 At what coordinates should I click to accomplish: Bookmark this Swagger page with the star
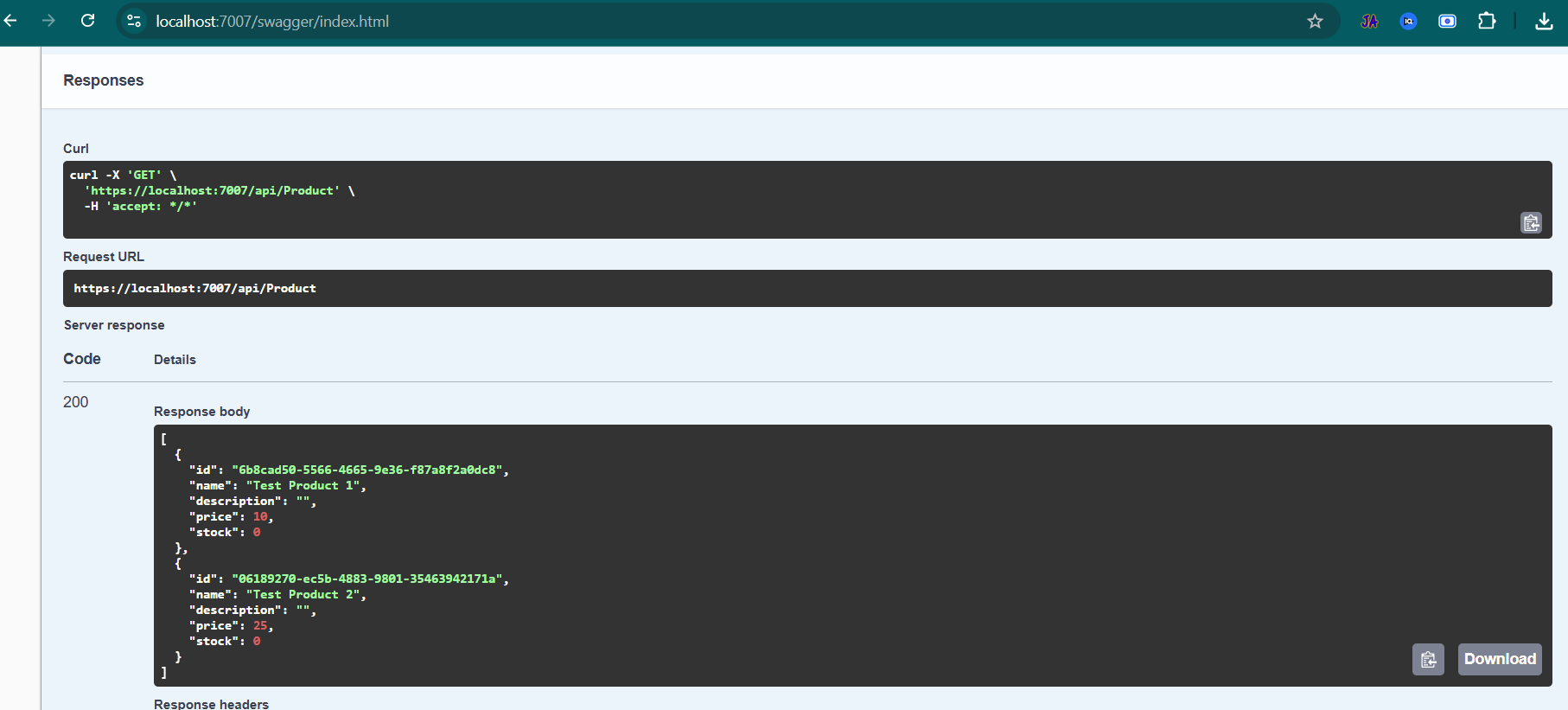pos(1315,22)
